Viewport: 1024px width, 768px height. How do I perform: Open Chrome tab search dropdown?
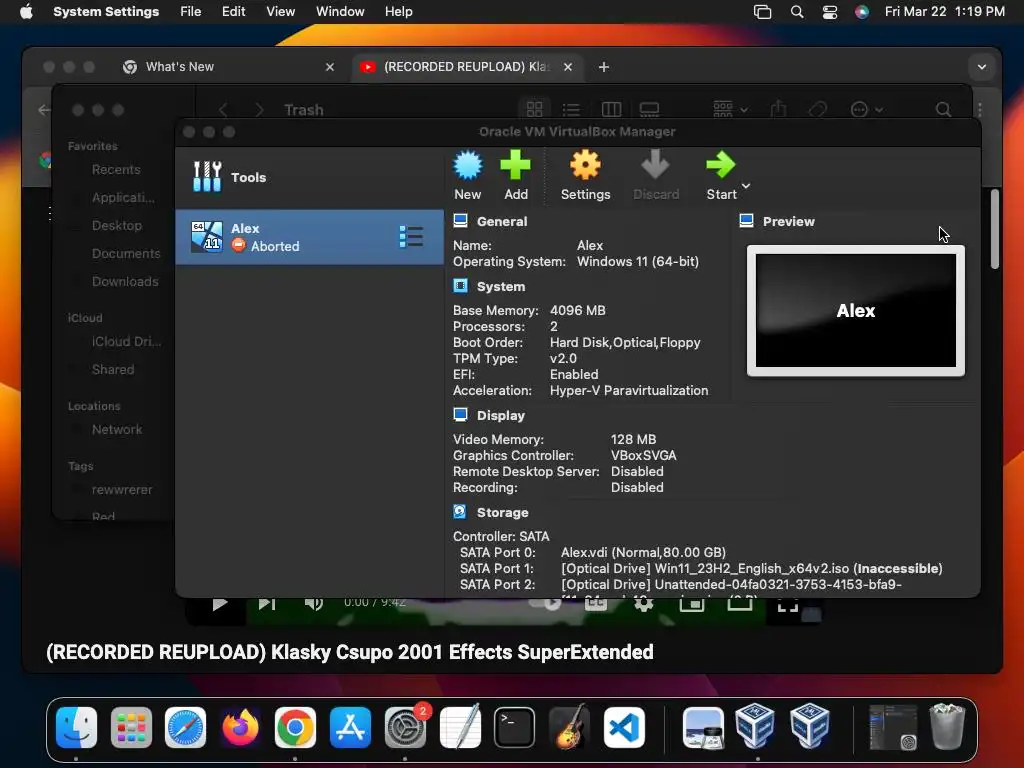[x=982, y=67]
